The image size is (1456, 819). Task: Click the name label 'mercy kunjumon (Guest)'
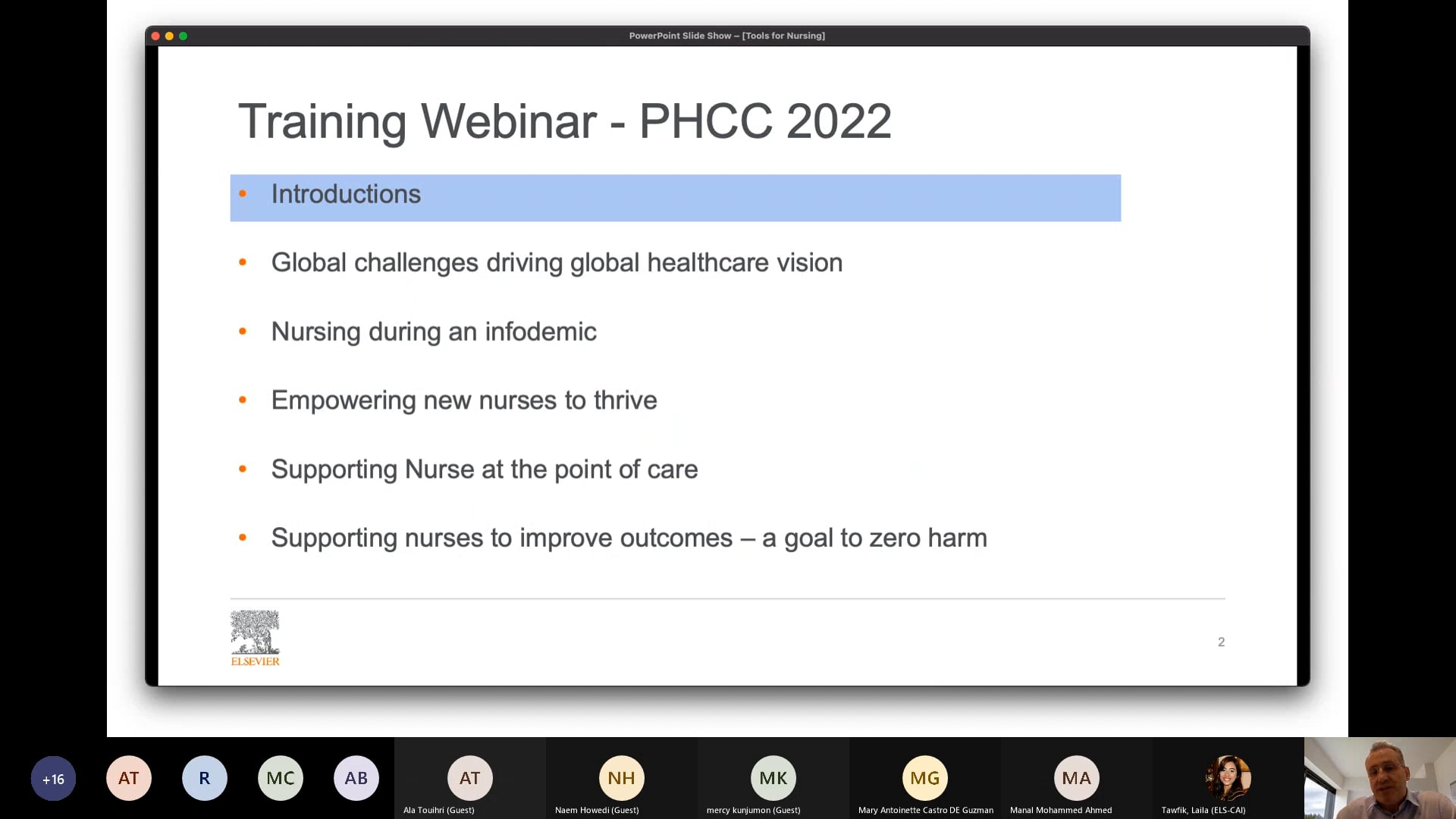754,810
